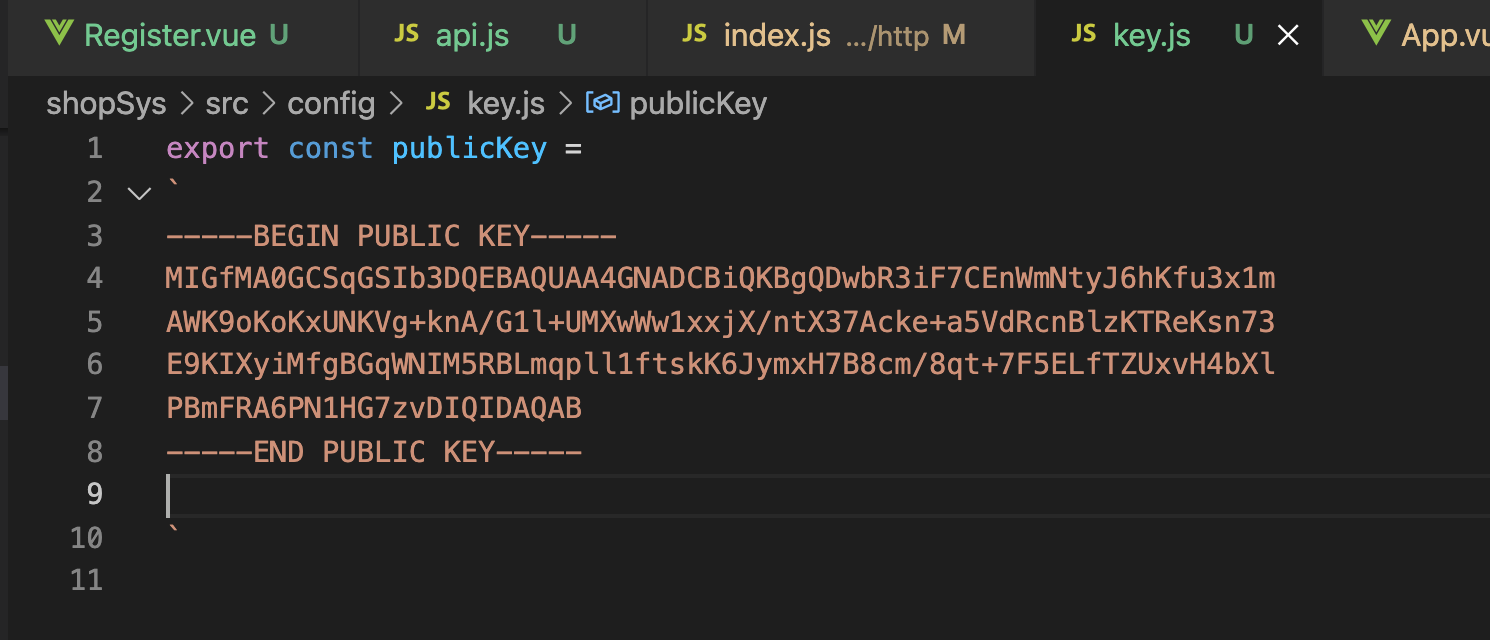The image size is (1490, 640).
Task: Click the JS icon on the api.js tab
Action: click(x=406, y=34)
